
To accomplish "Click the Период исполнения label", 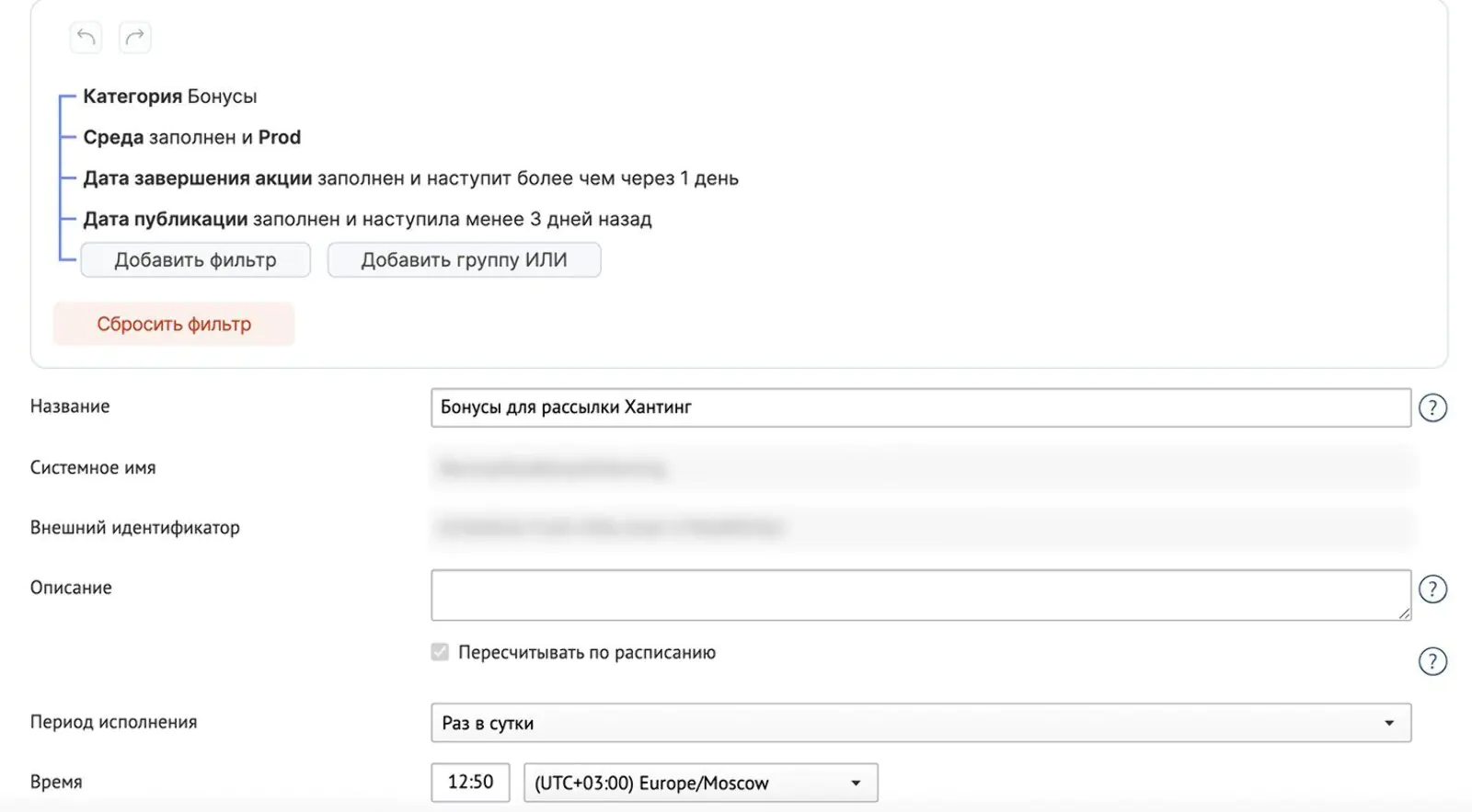I will (x=114, y=722).
